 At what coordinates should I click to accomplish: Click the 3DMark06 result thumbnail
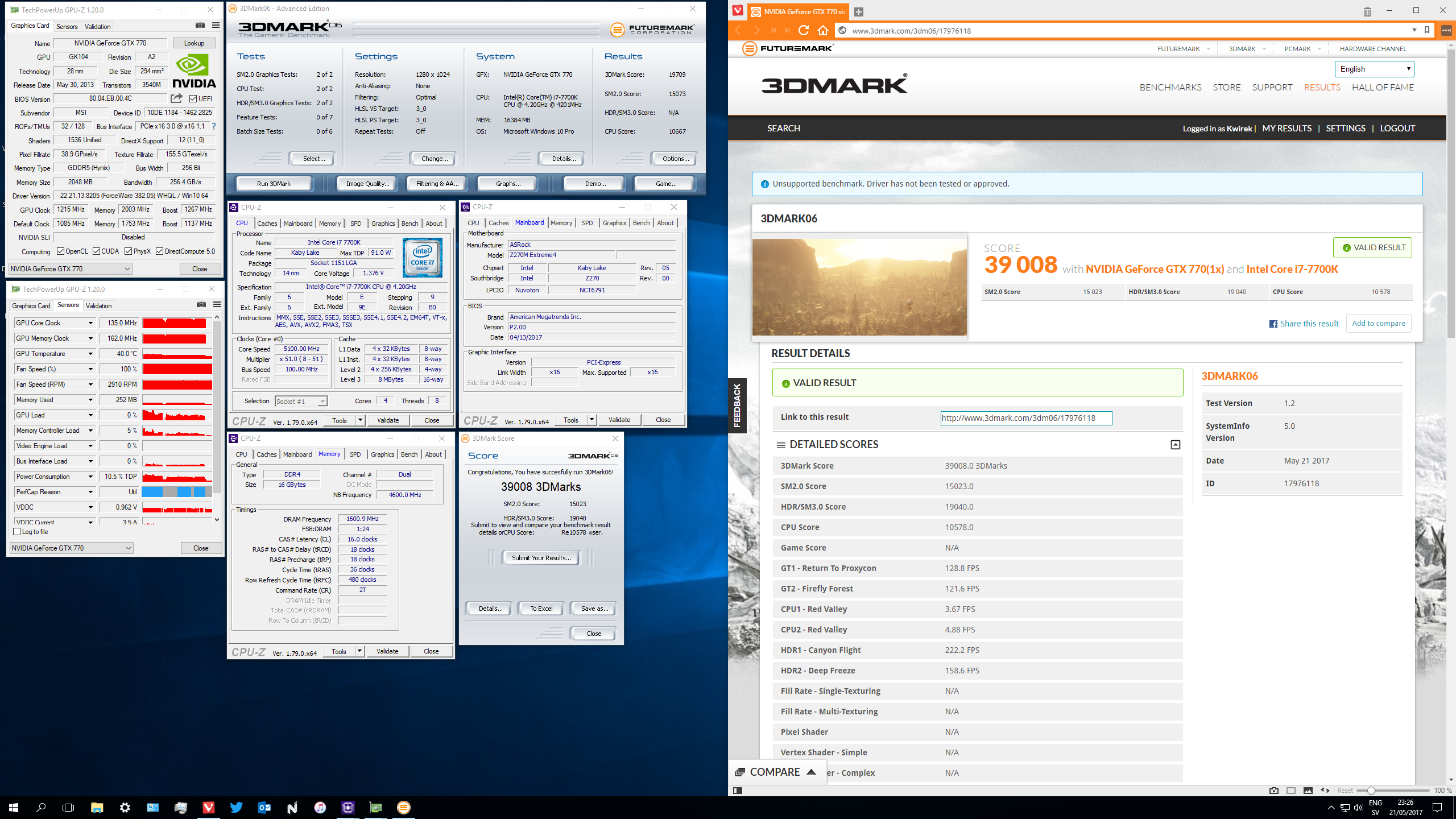point(859,287)
